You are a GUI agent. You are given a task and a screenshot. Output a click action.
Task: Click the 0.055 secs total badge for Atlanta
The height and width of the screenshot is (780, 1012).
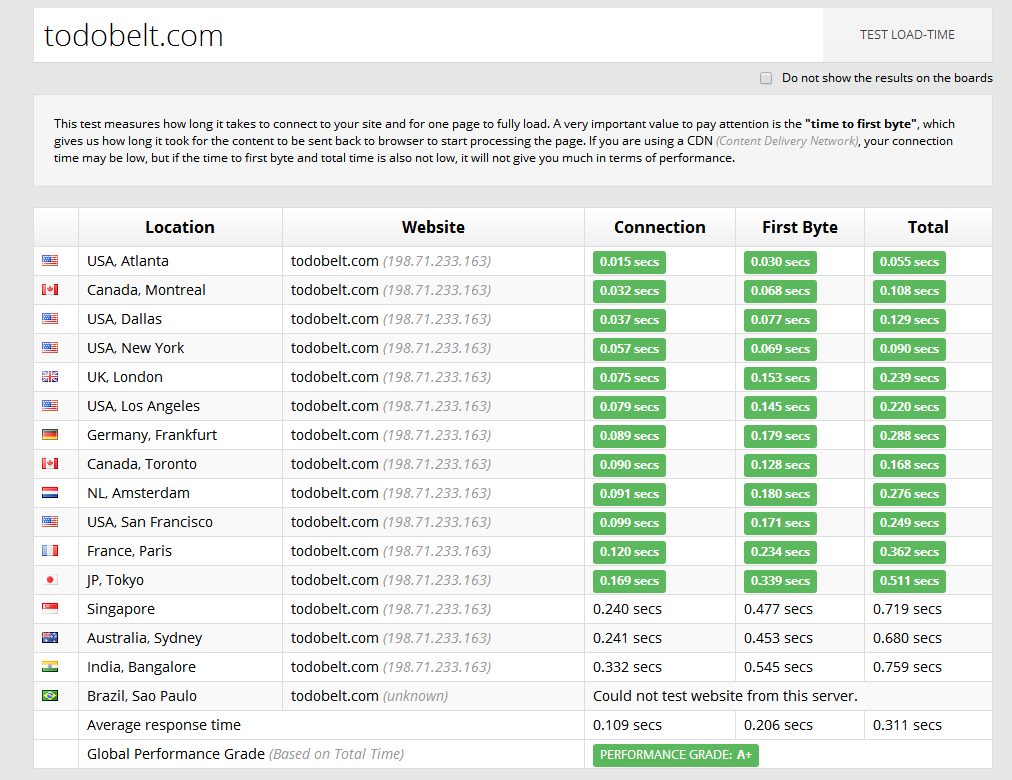(909, 262)
